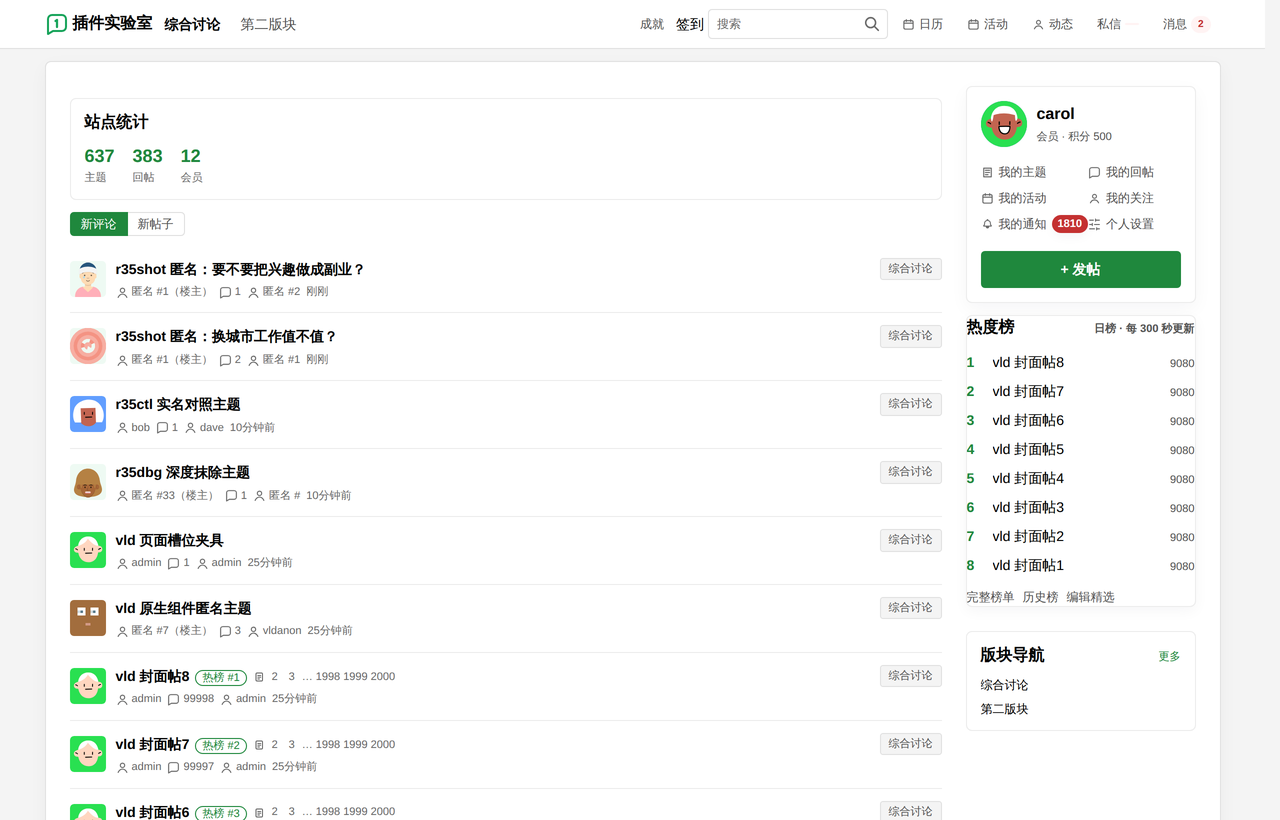This screenshot has width=1280, height=820.
Task: Click the avatar beside r35dbg 深度抹除主题
Action: point(88,482)
